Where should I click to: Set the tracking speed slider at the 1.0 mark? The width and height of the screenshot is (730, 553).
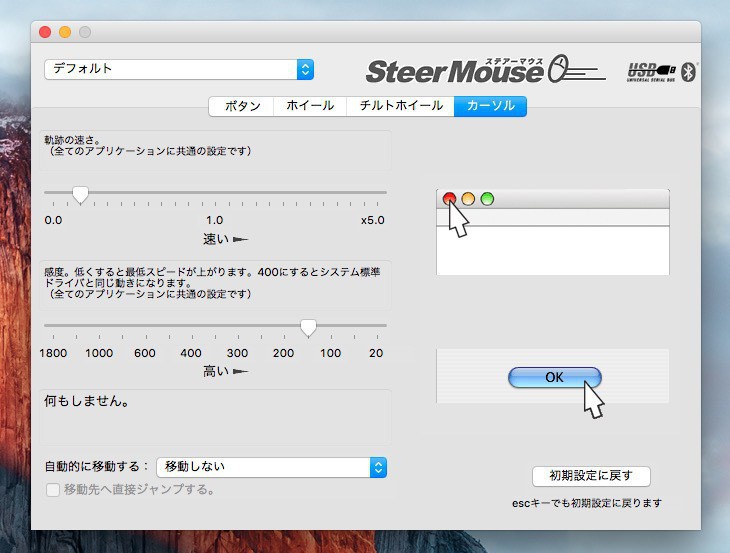click(215, 192)
